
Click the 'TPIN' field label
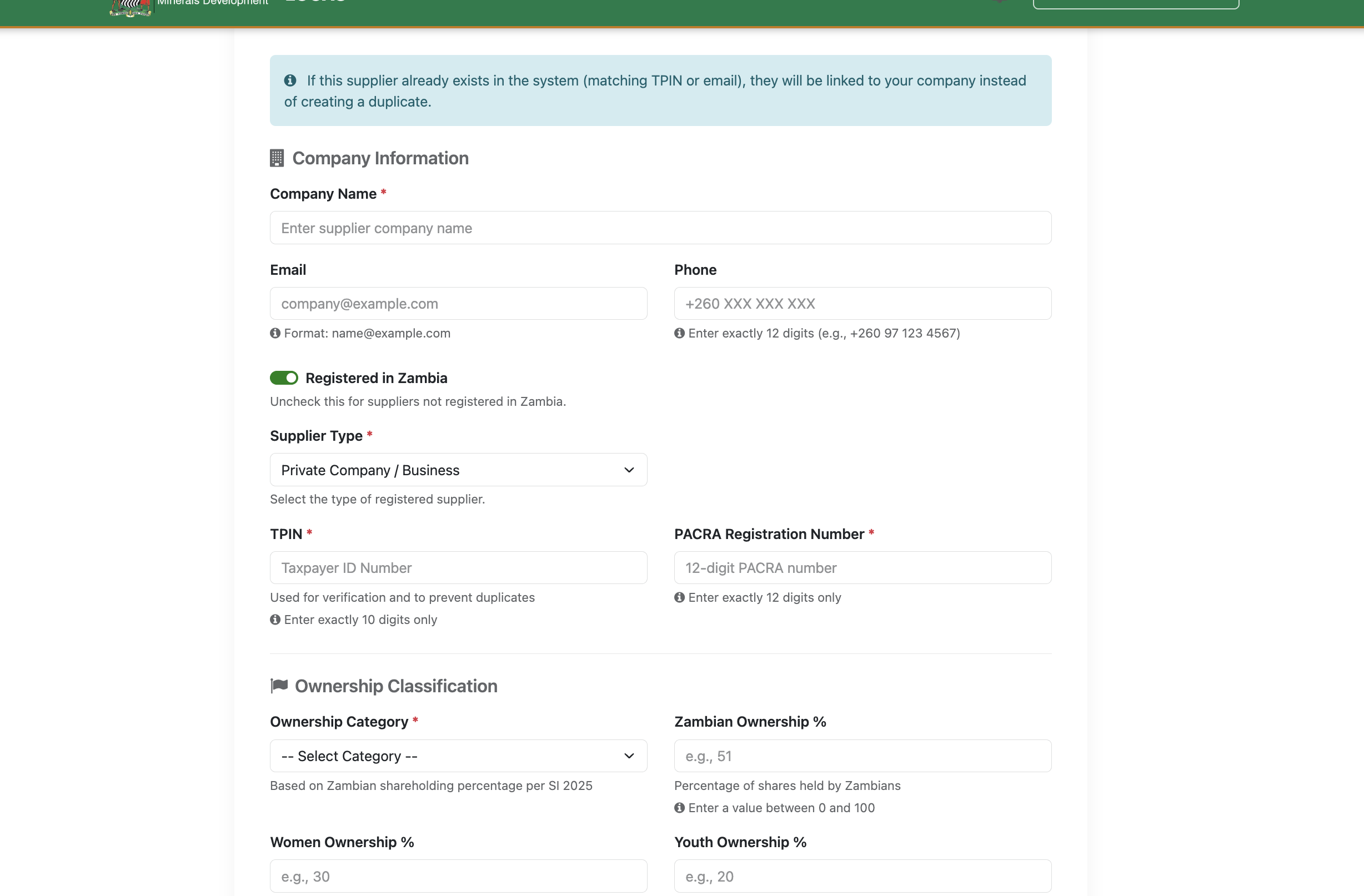pos(286,534)
